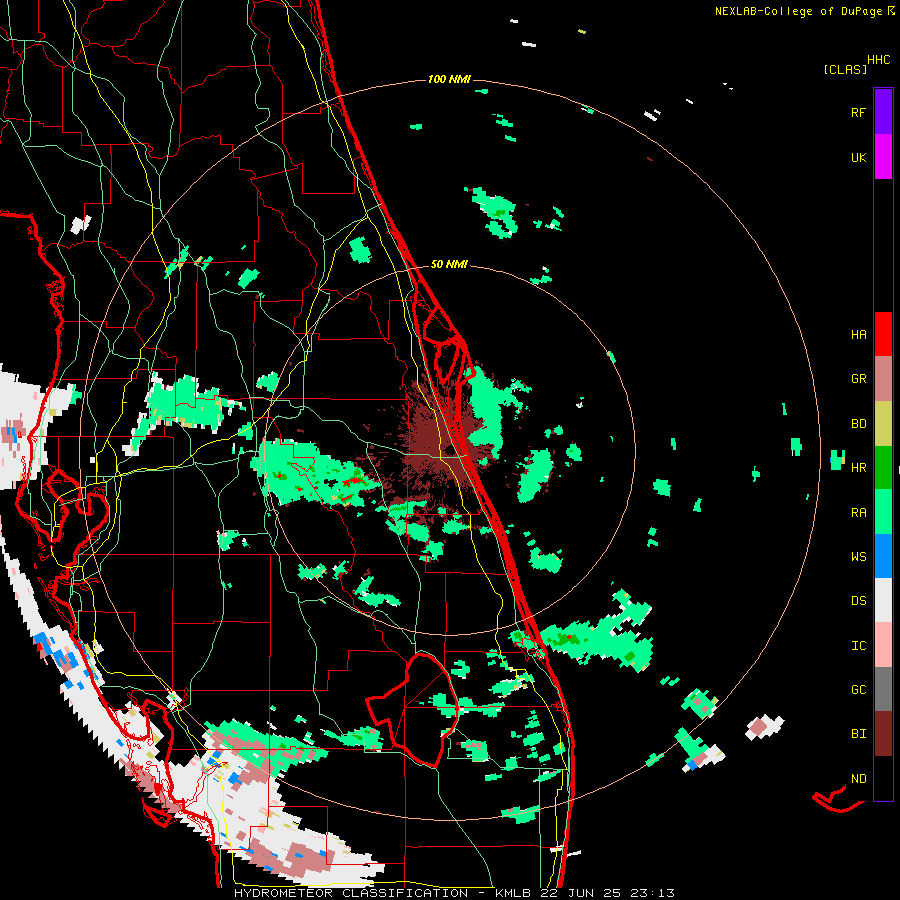The height and width of the screenshot is (900, 900).
Task: Select the BD yellow legend swatch
Action: click(883, 423)
